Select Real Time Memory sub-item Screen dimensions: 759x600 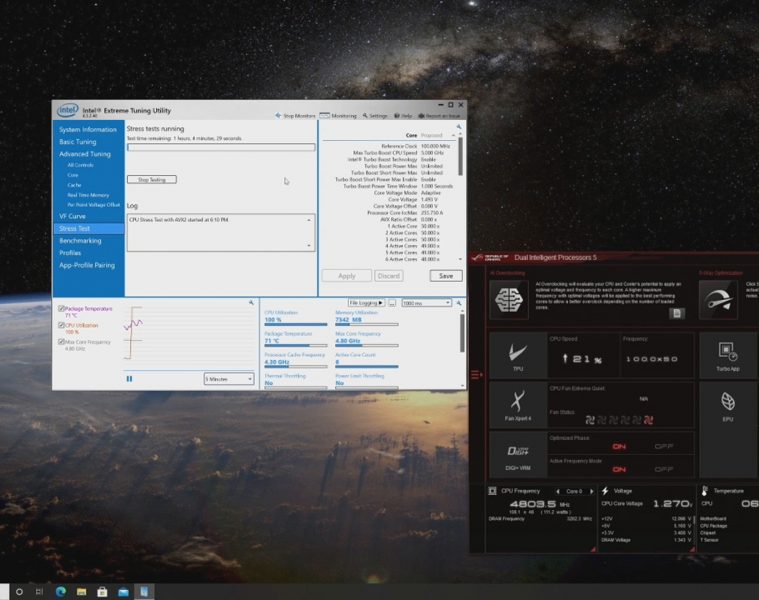point(88,195)
